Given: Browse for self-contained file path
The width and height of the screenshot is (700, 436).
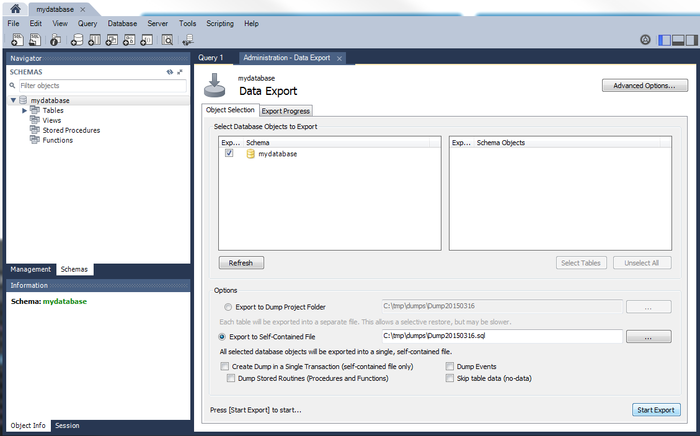Looking at the screenshot, I should (648, 338).
